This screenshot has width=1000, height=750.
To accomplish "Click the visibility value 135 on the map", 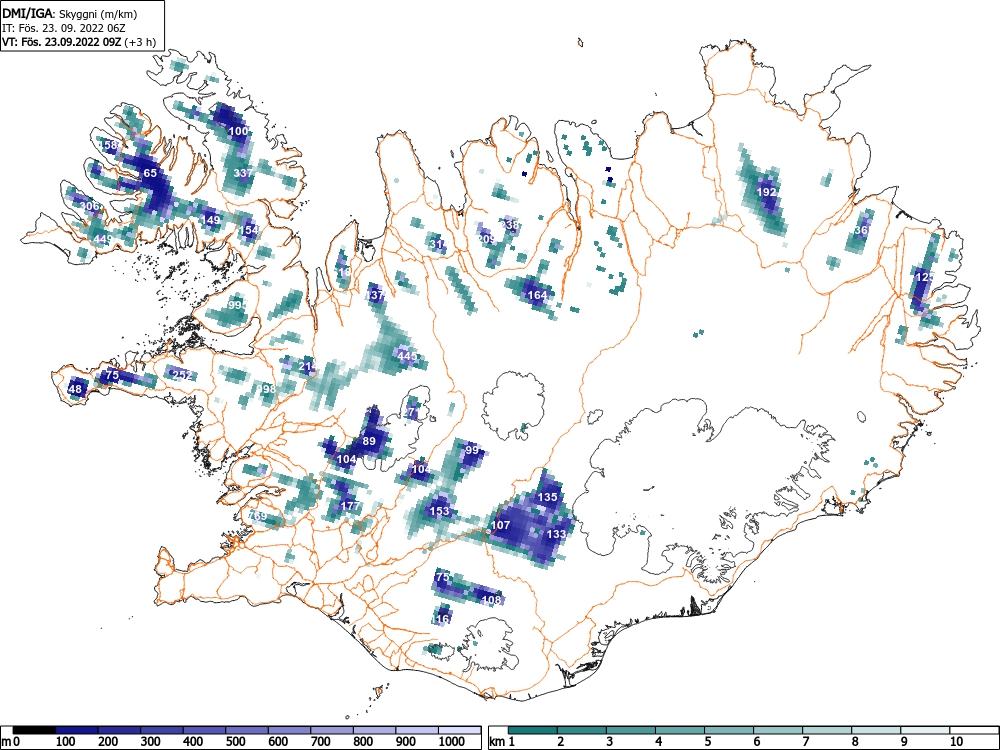I will 548,497.
